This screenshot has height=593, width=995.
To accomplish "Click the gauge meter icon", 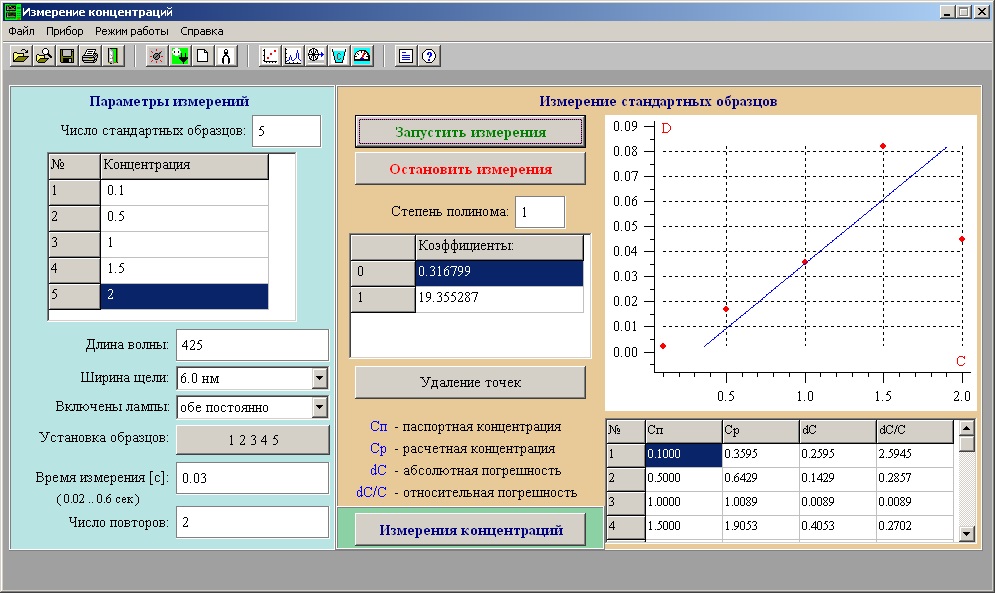I will (362, 56).
